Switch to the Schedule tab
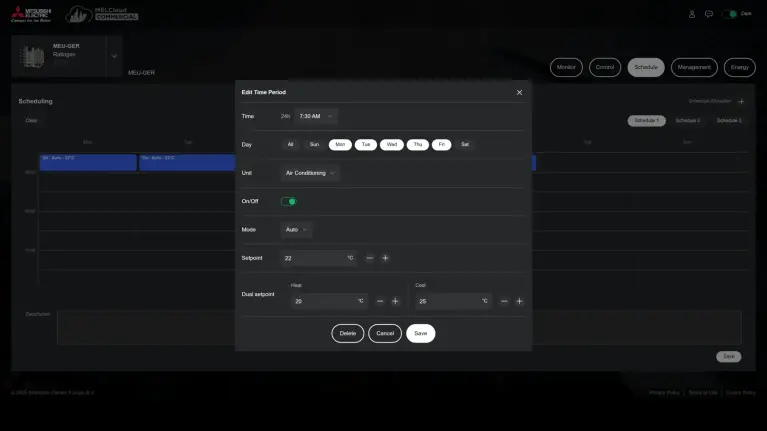 pos(646,68)
